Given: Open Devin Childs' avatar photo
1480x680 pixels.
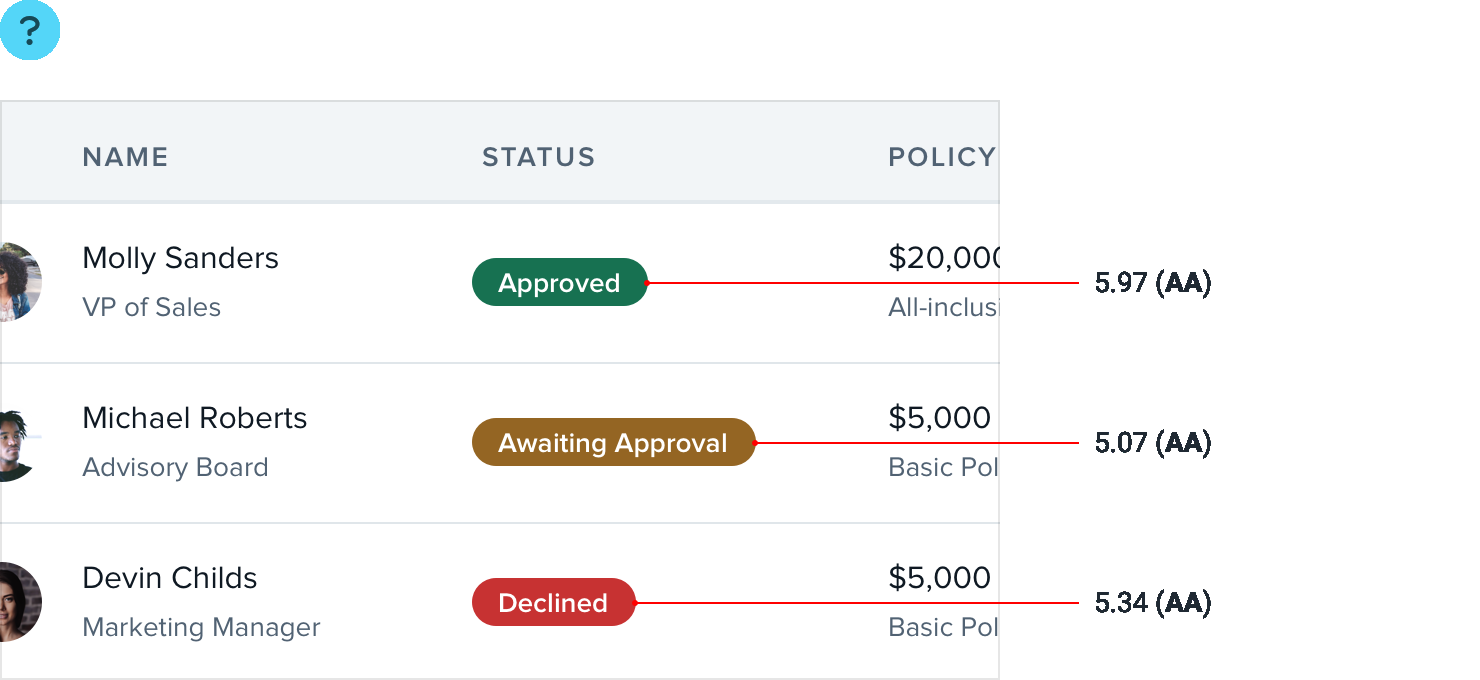Looking at the screenshot, I should tap(20, 602).
